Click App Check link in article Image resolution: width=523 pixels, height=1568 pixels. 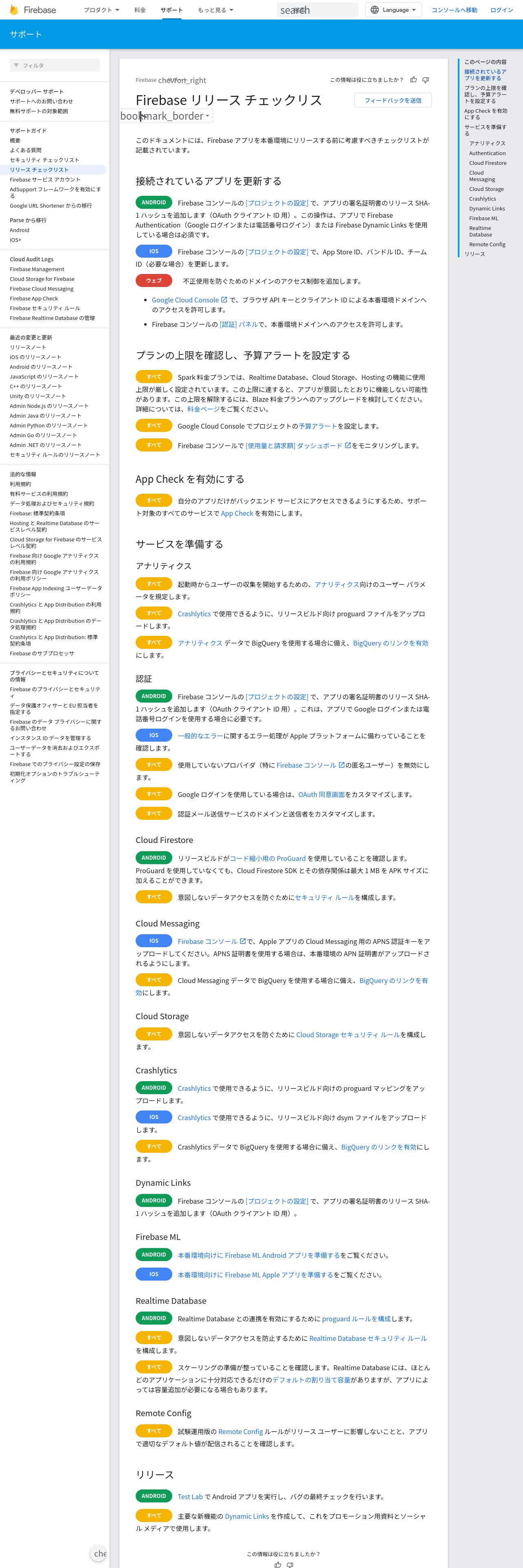(x=237, y=513)
